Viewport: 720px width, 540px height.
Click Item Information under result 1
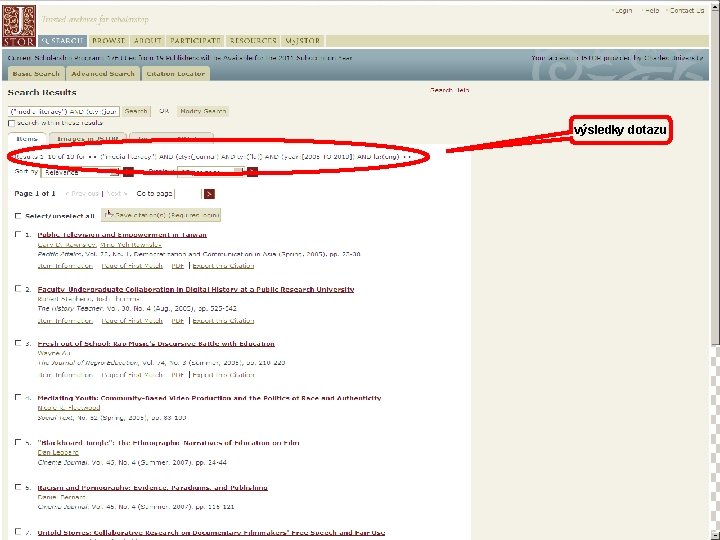click(x=65, y=266)
